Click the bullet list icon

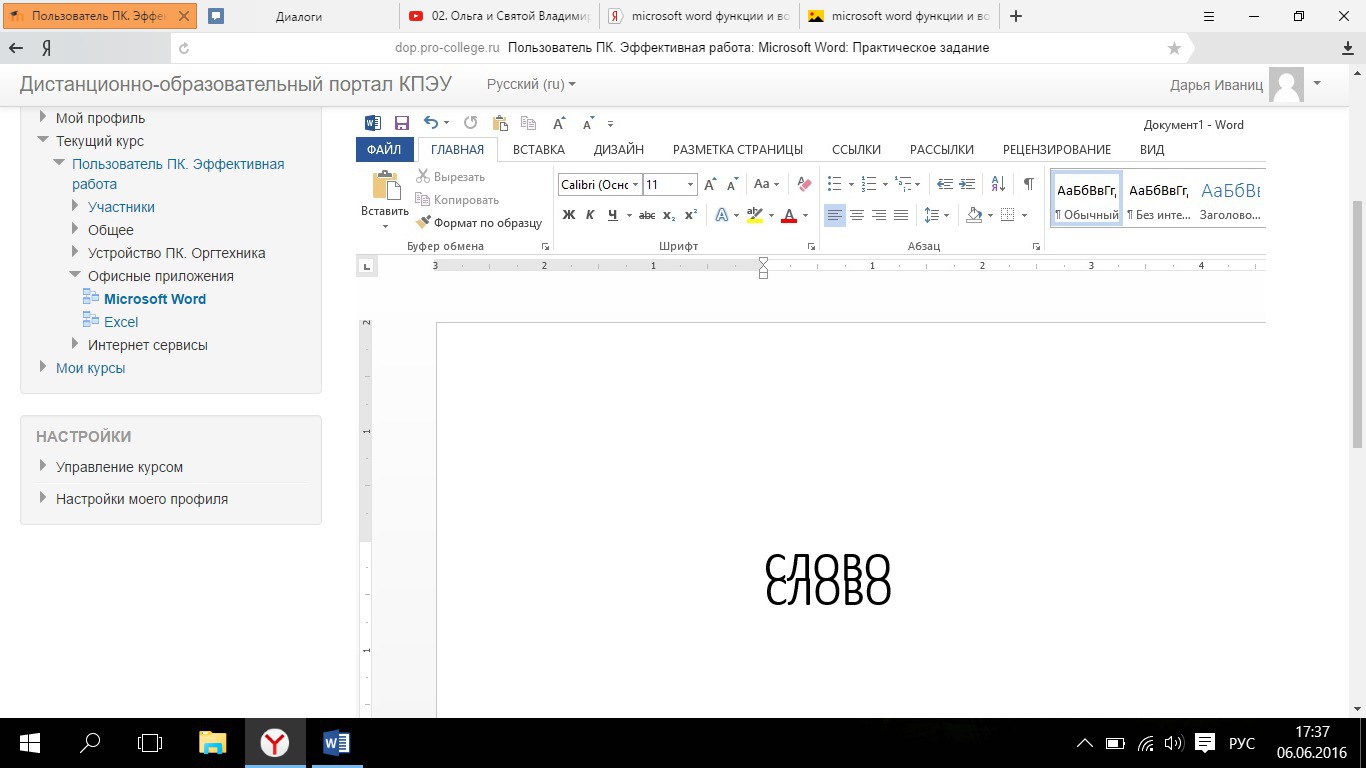(x=835, y=184)
